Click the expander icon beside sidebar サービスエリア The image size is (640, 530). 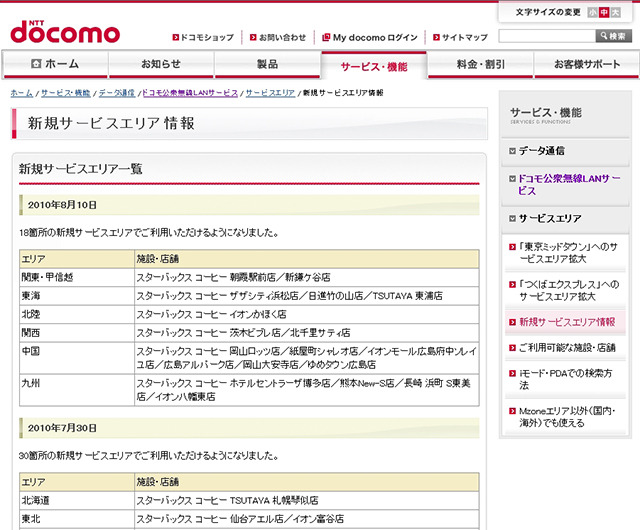click(x=512, y=219)
